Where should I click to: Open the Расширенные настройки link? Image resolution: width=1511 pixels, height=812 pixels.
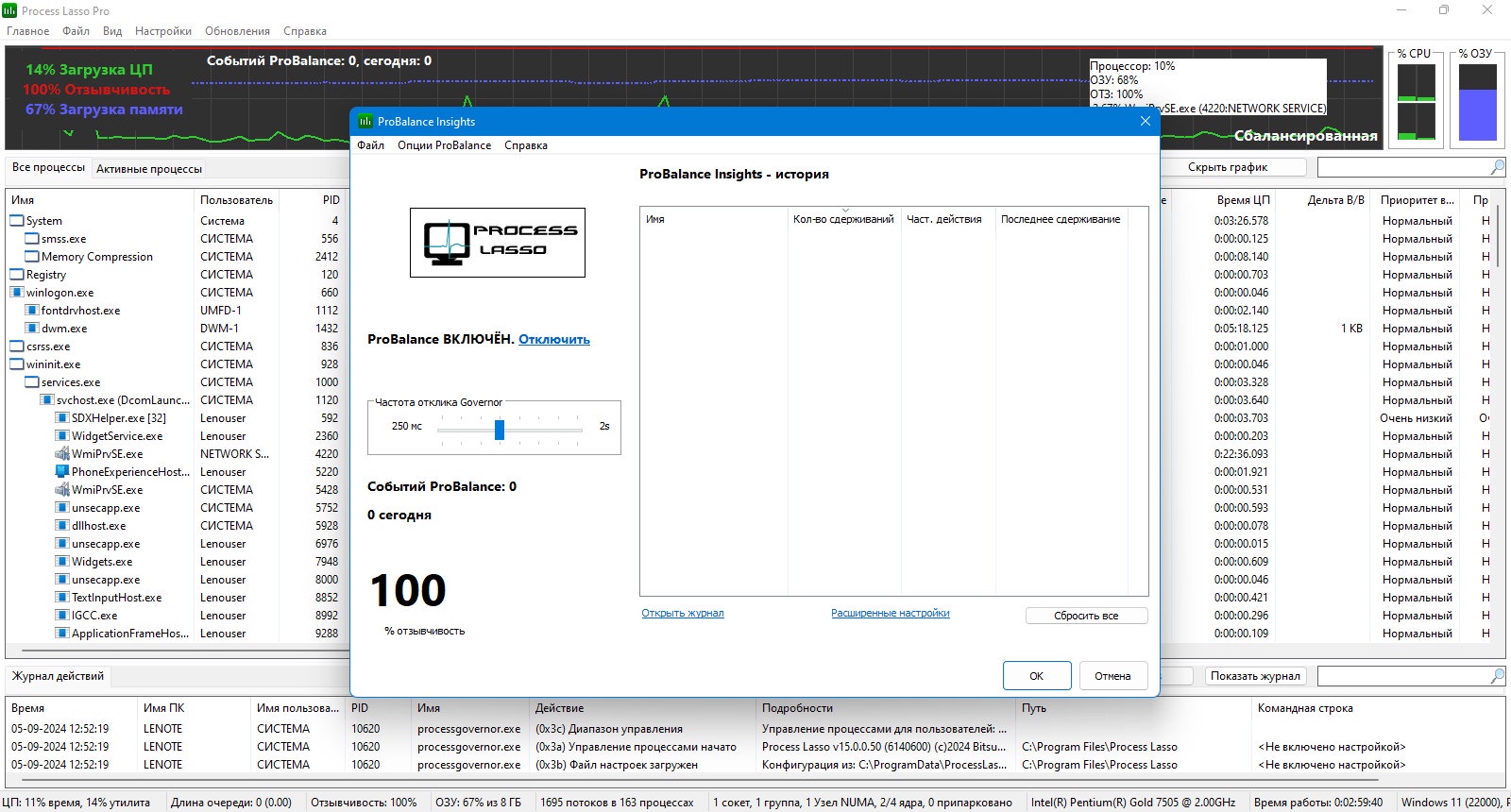(891, 613)
